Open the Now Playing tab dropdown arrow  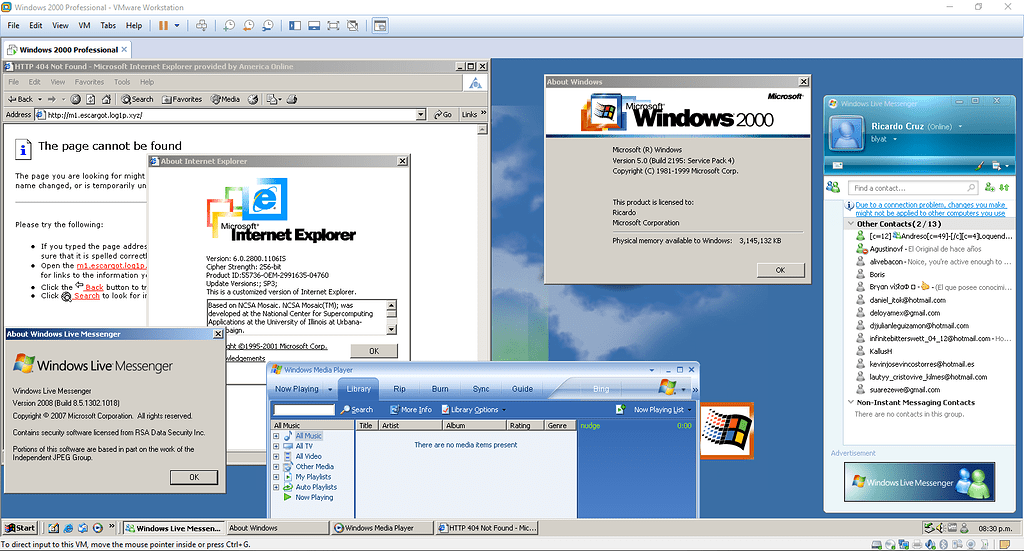pyautogui.click(x=330, y=390)
